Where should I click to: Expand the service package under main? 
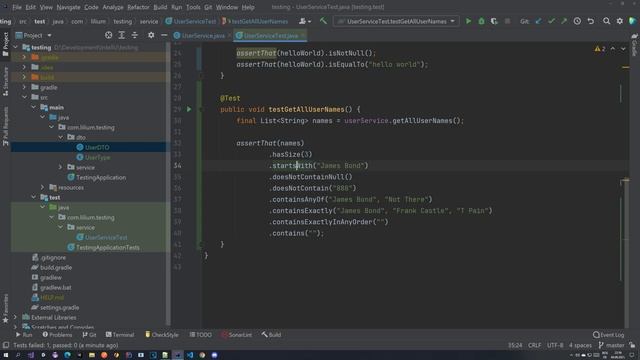click(60, 167)
